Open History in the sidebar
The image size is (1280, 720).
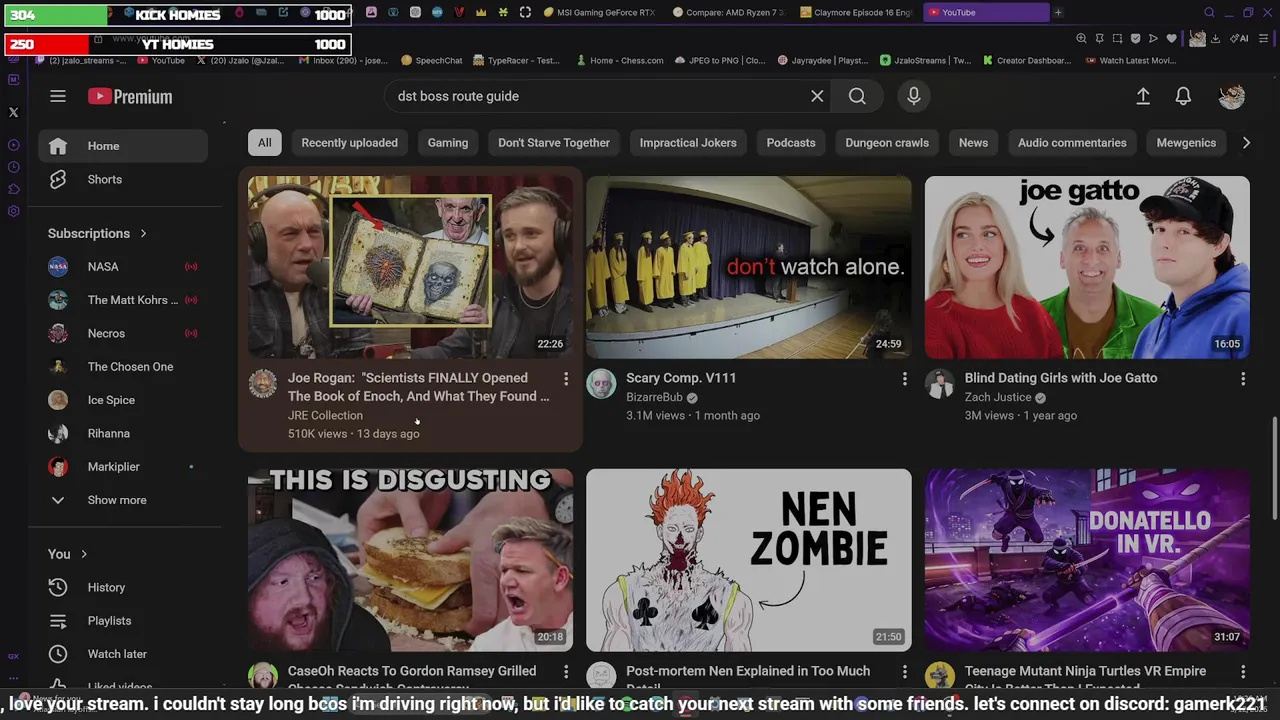point(123,587)
